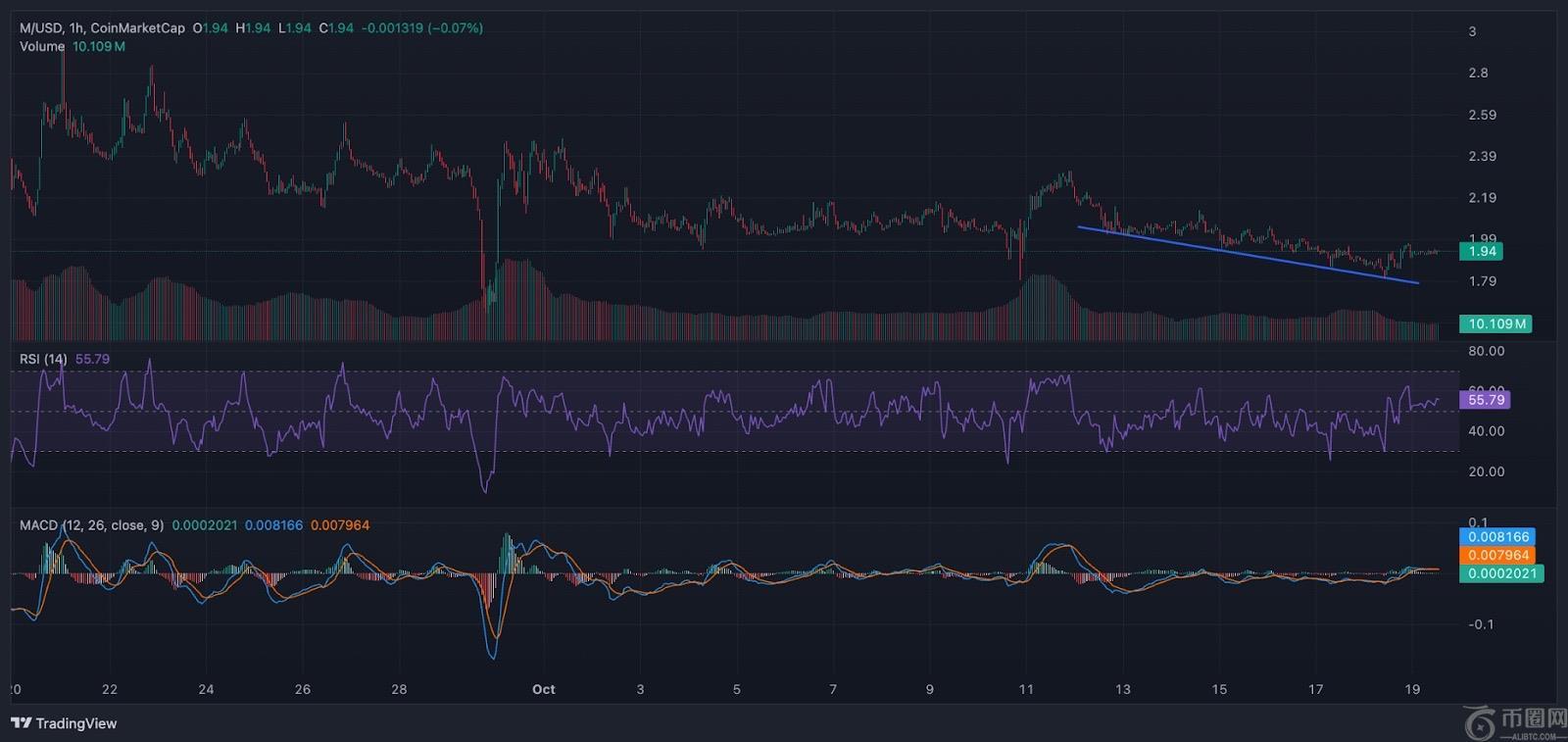The width and height of the screenshot is (1568, 742).
Task: Select the M/USD symbol title
Action: (41, 28)
